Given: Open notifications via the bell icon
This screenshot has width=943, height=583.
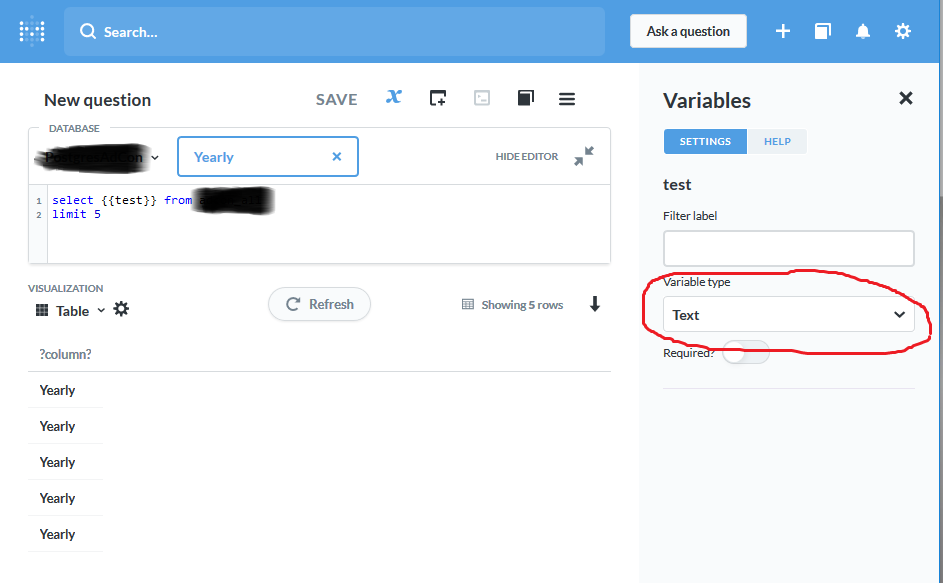Looking at the screenshot, I should tap(862, 31).
